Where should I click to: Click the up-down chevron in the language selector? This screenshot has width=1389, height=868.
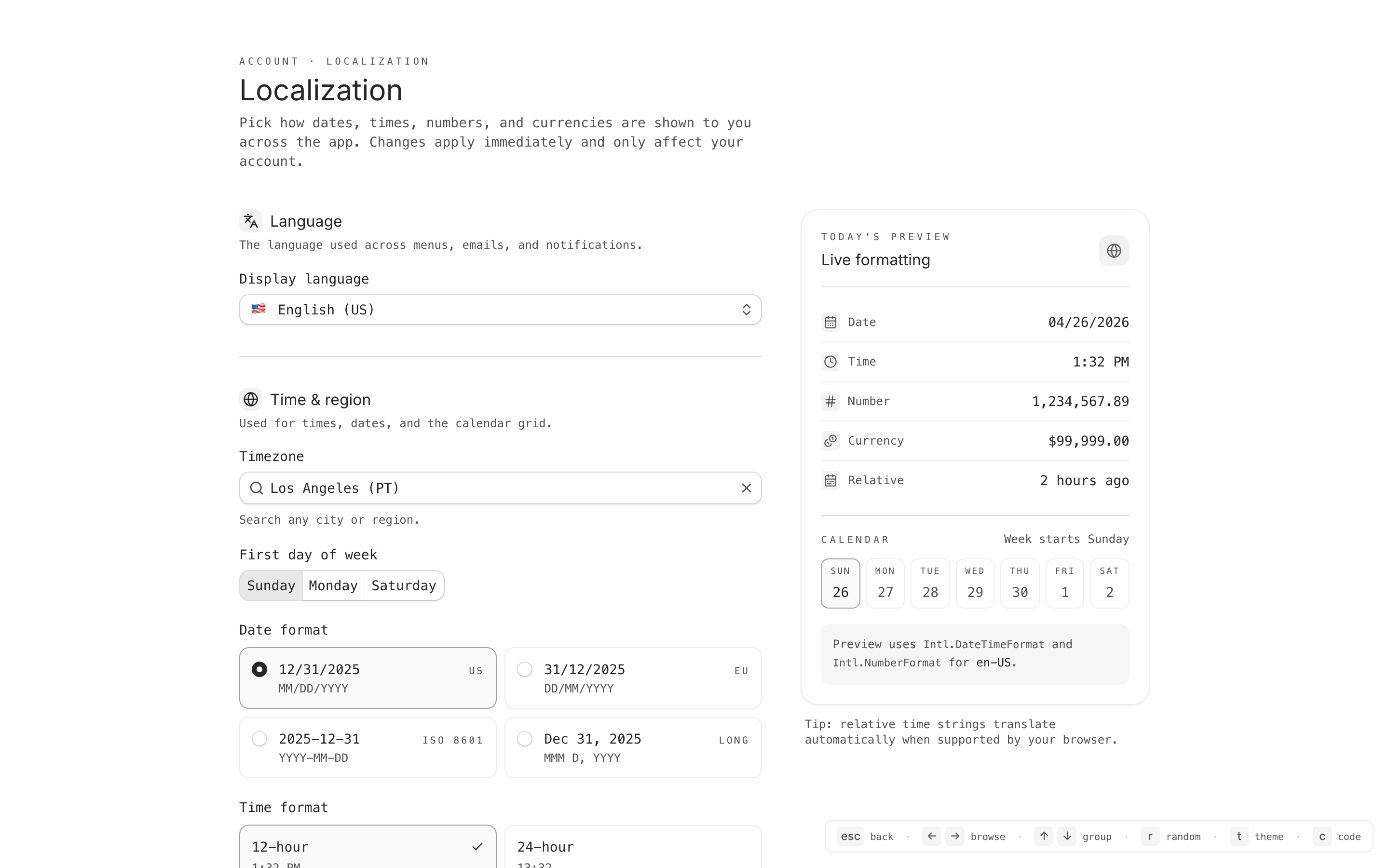click(x=746, y=310)
